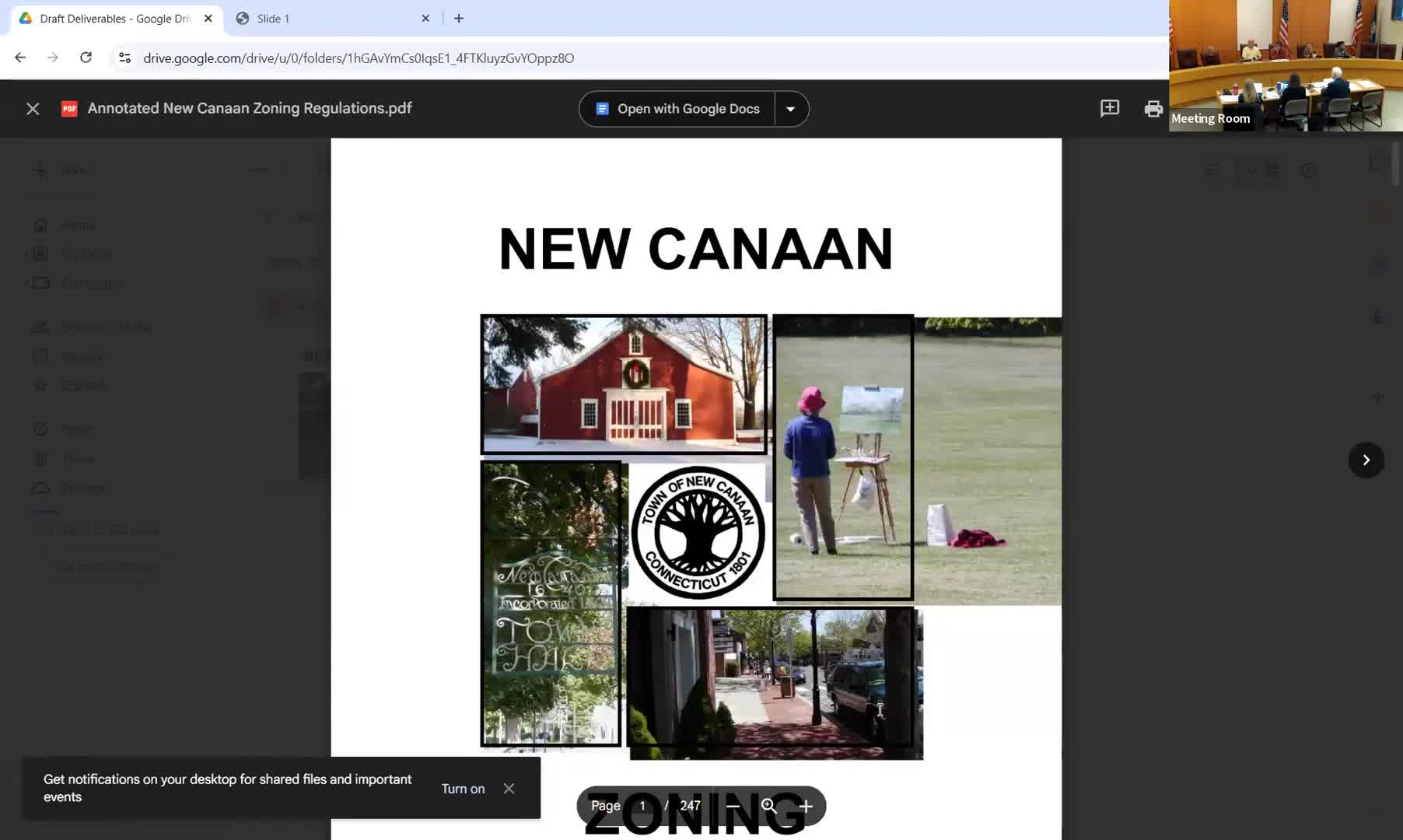Screen dimensions: 1403x840
Task: Go forward in browser history
Action: pos(53,58)
